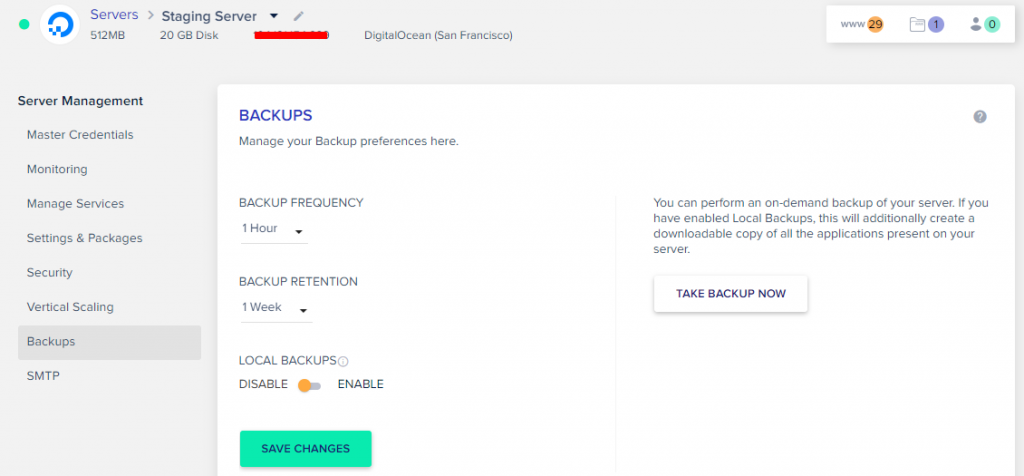1024x476 pixels.
Task: Open the Backup Frequency dropdown
Action: click(x=273, y=229)
